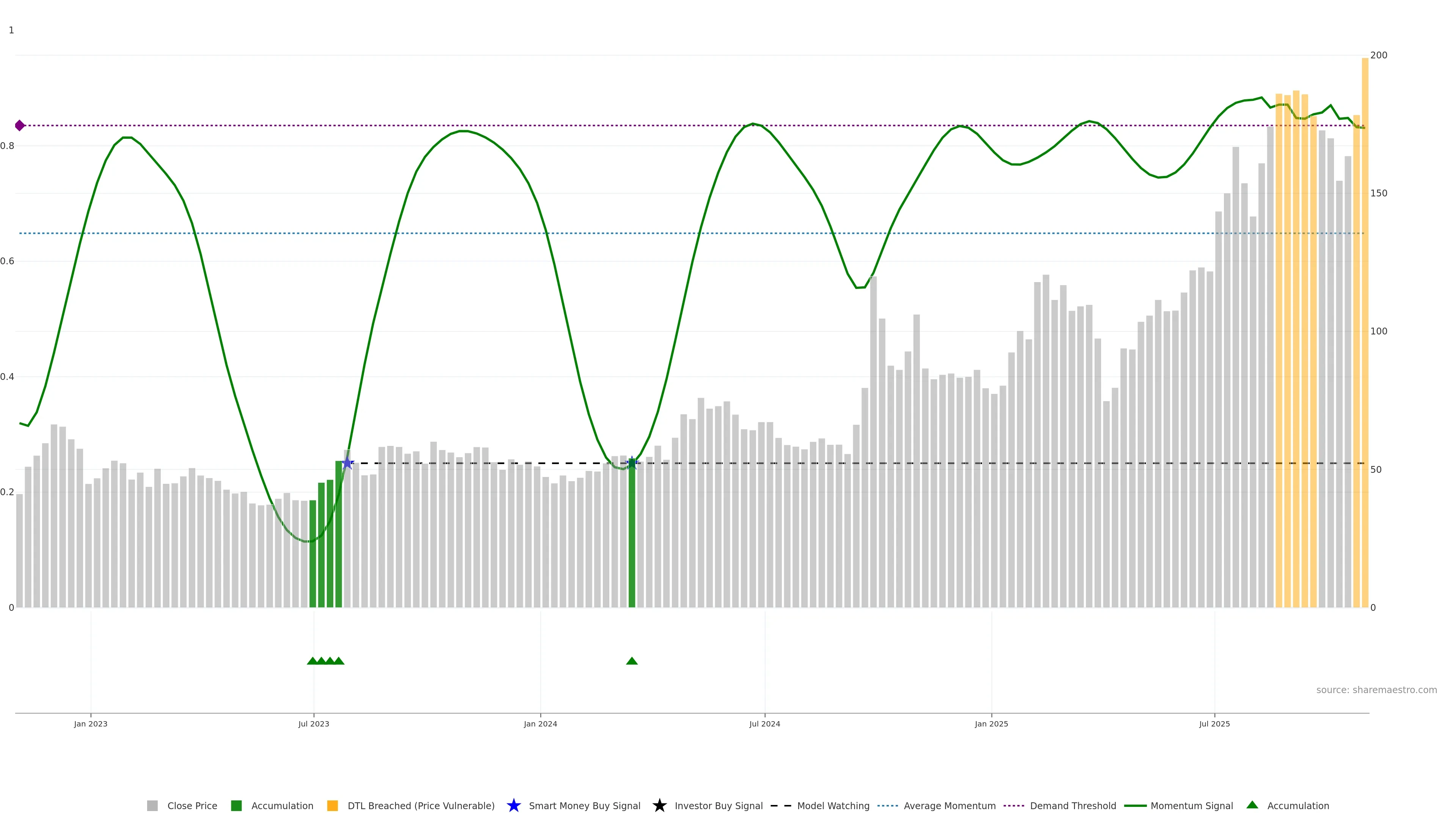The height and width of the screenshot is (819, 1456).
Task: Click the Jan 2025 axis tick label
Action: click(x=991, y=723)
